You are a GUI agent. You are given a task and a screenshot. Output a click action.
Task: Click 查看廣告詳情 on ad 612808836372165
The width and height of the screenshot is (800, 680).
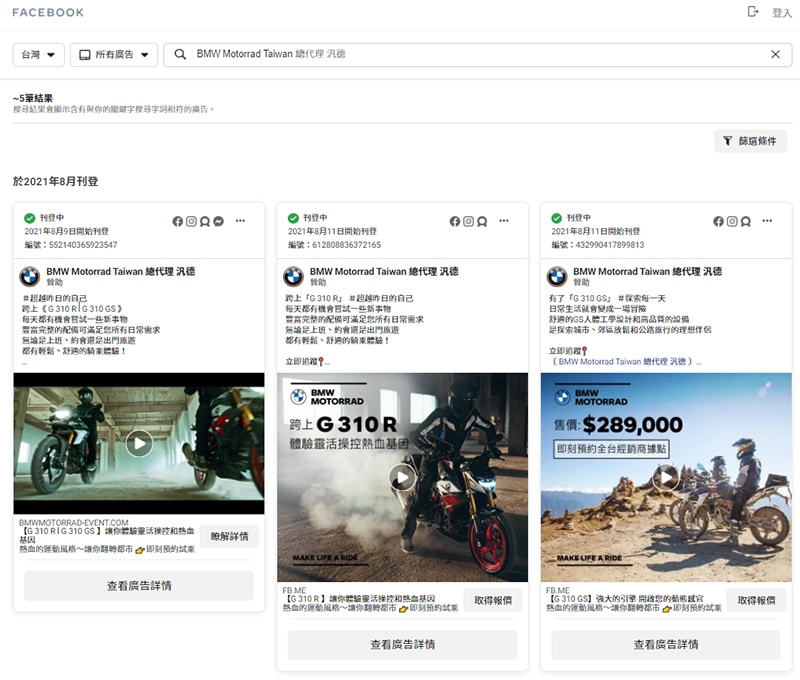403,645
